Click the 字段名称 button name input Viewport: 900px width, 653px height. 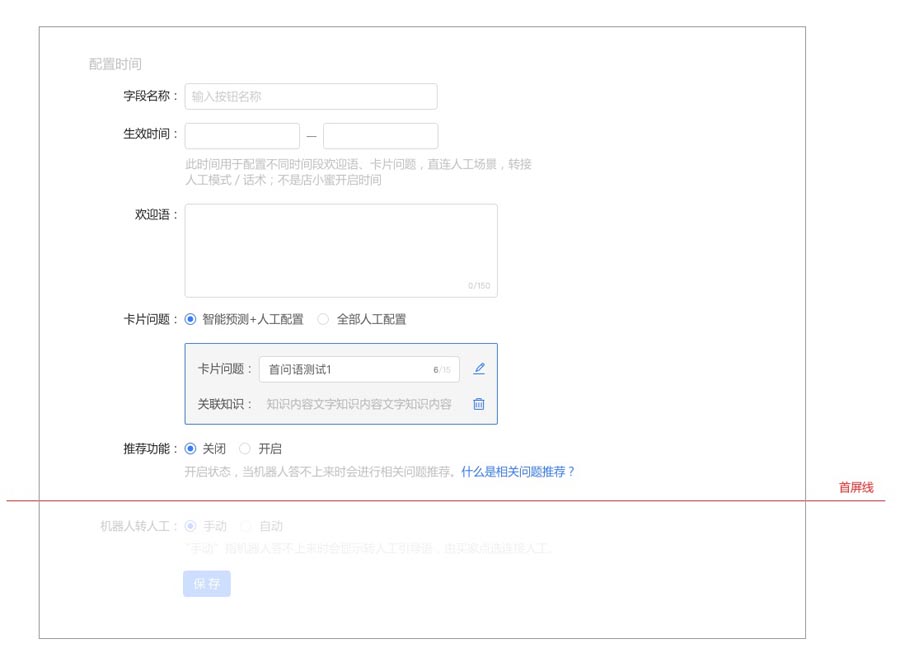(310, 96)
